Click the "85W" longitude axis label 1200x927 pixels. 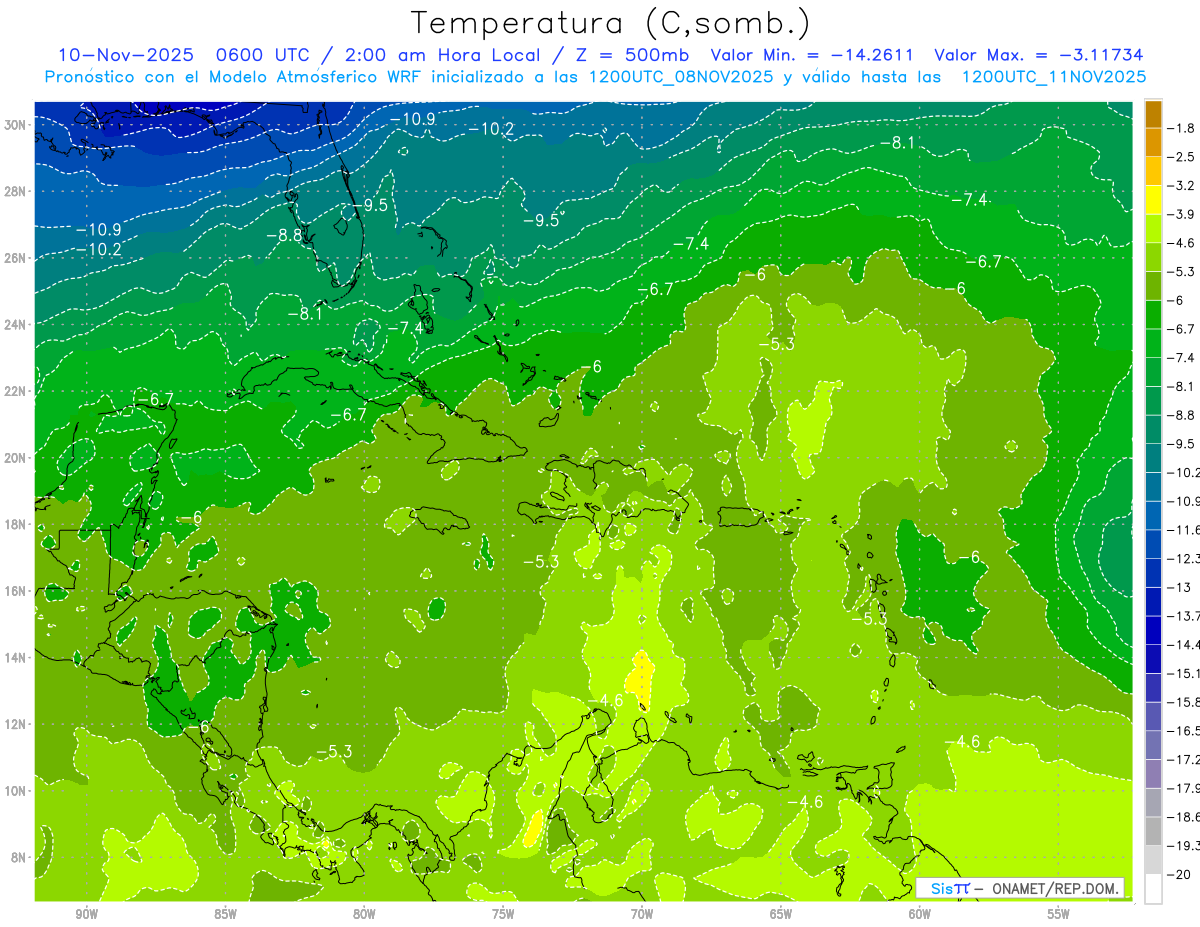pos(225,914)
